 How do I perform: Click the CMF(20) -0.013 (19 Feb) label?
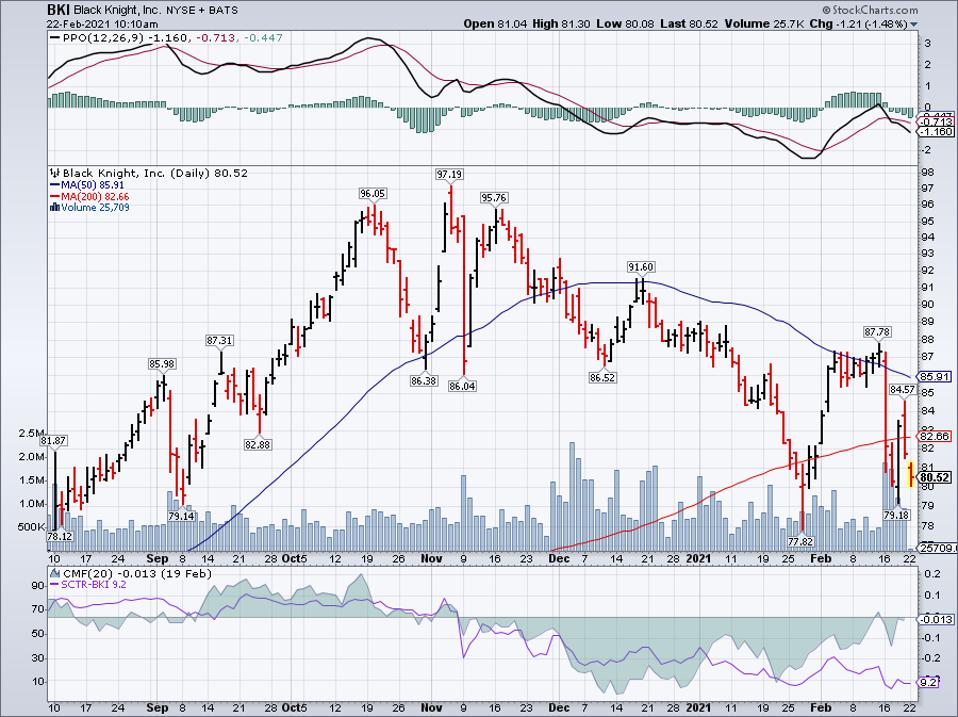click(x=137, y=573)
